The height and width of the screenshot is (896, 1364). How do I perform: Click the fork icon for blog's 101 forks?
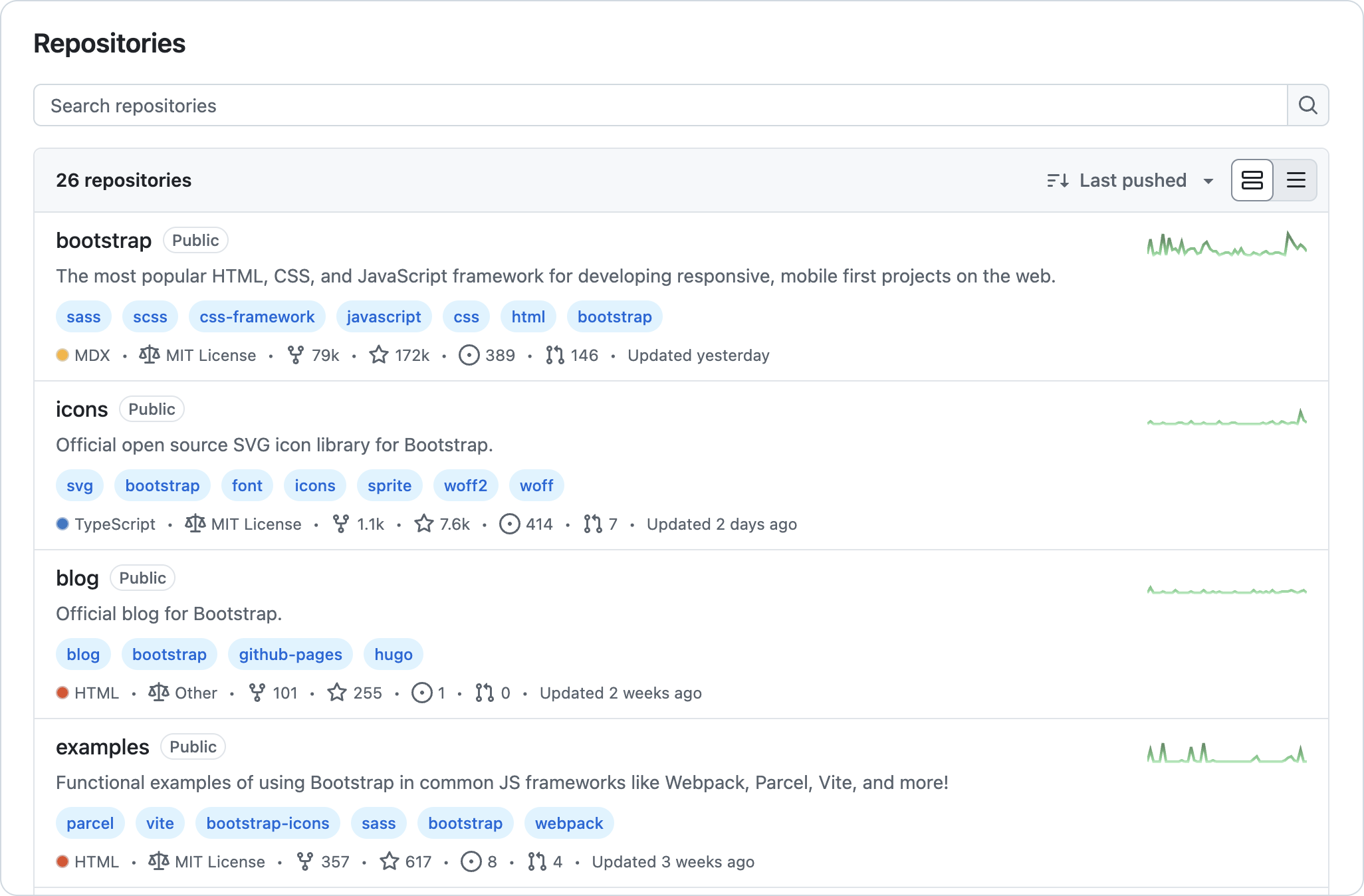pyautogui.click(x=257, y=693)
